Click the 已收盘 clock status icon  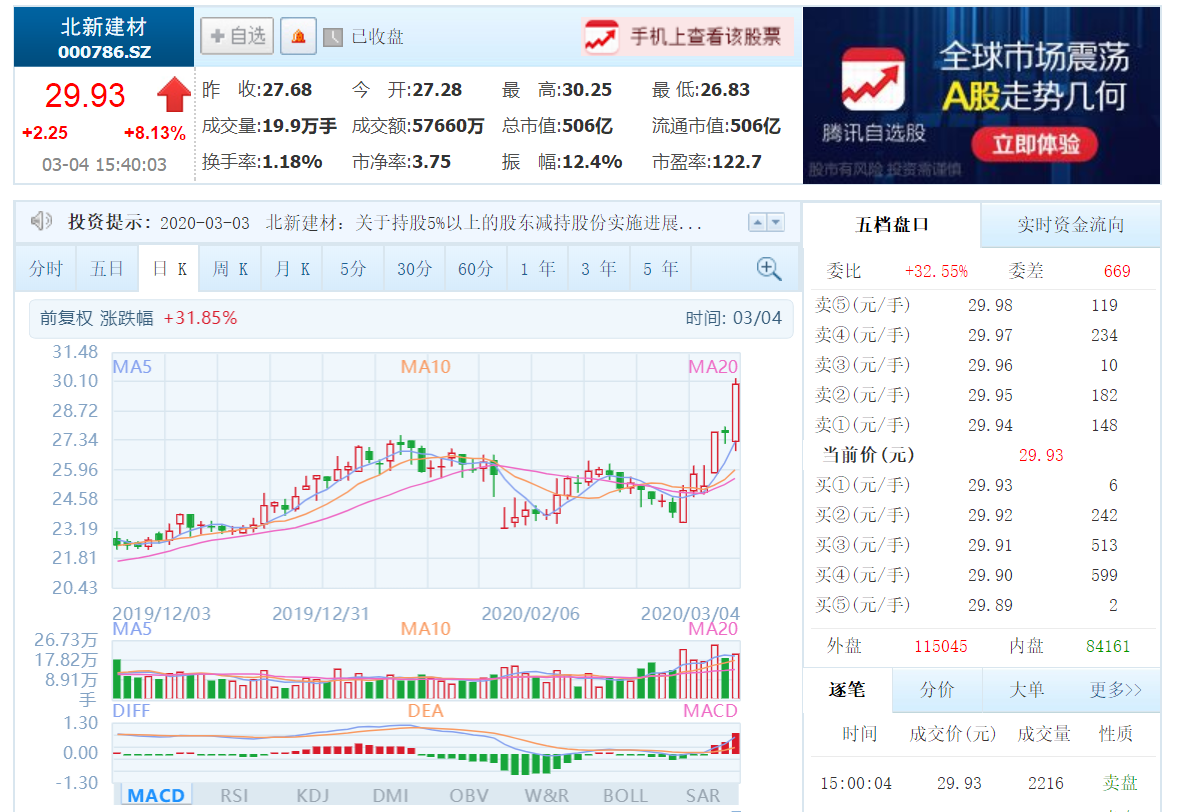pos(333,37)
